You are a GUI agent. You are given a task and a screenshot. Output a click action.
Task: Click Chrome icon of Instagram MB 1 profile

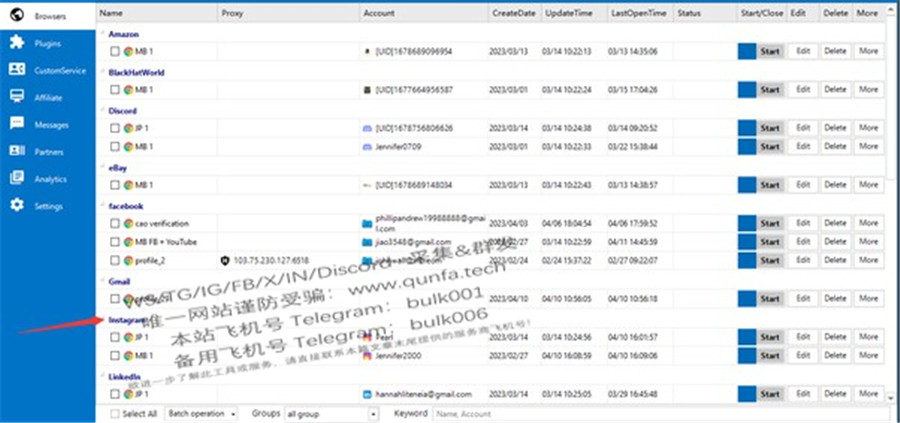128,355
